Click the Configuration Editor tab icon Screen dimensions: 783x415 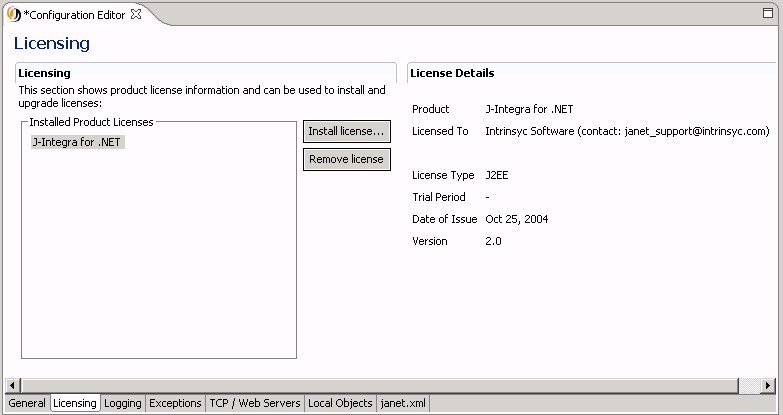coord(14,14)
